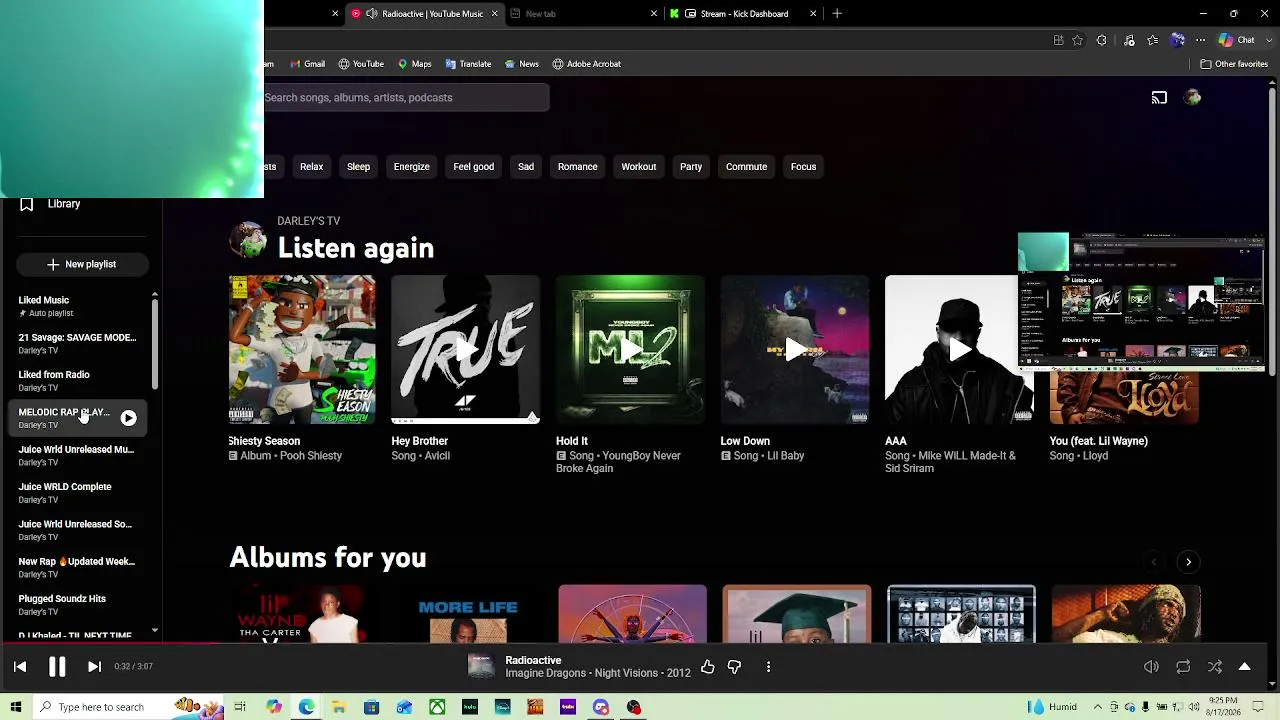Open the Adobe Acrobat bookmark

pos(586,64)
